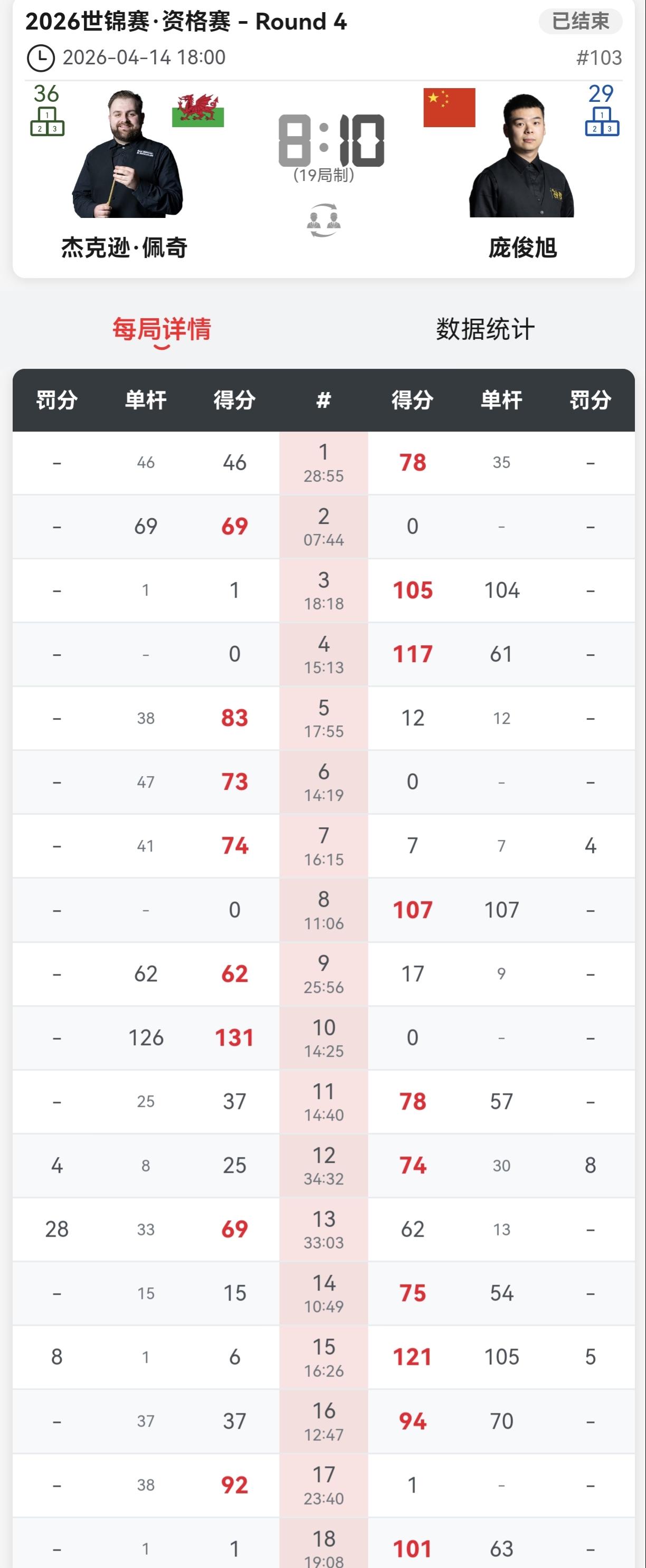
Task: Tap player name 杰克逊·佩奇
Action: coord(124,248)
